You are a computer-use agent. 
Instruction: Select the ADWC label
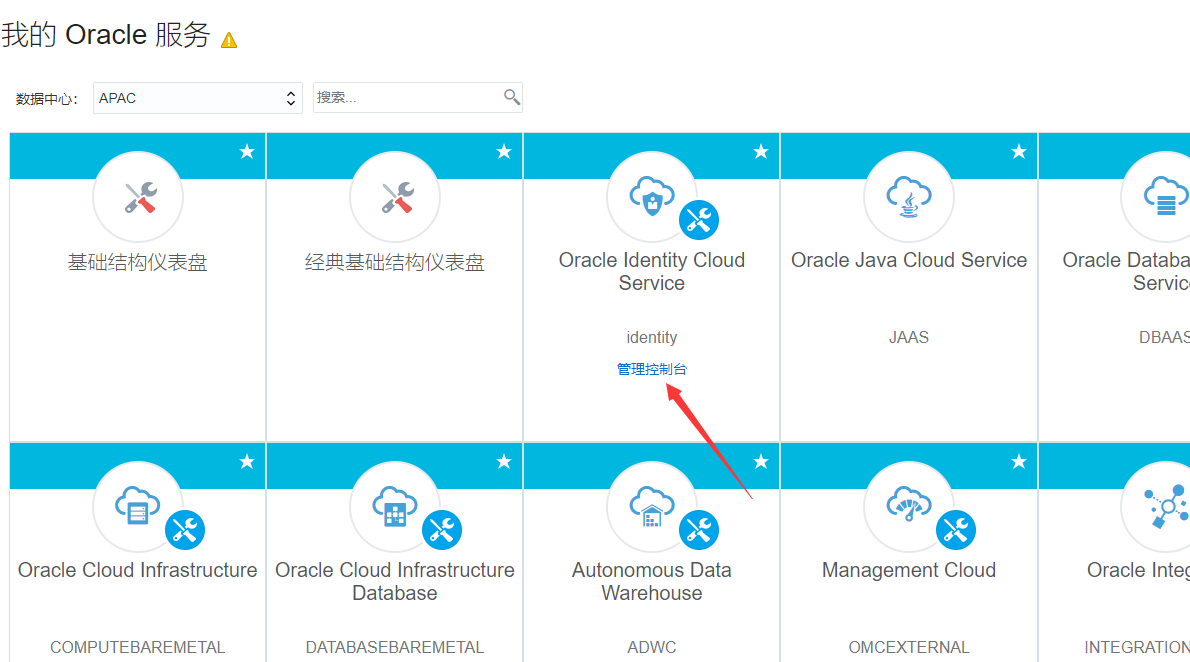(x=652, y=648)
